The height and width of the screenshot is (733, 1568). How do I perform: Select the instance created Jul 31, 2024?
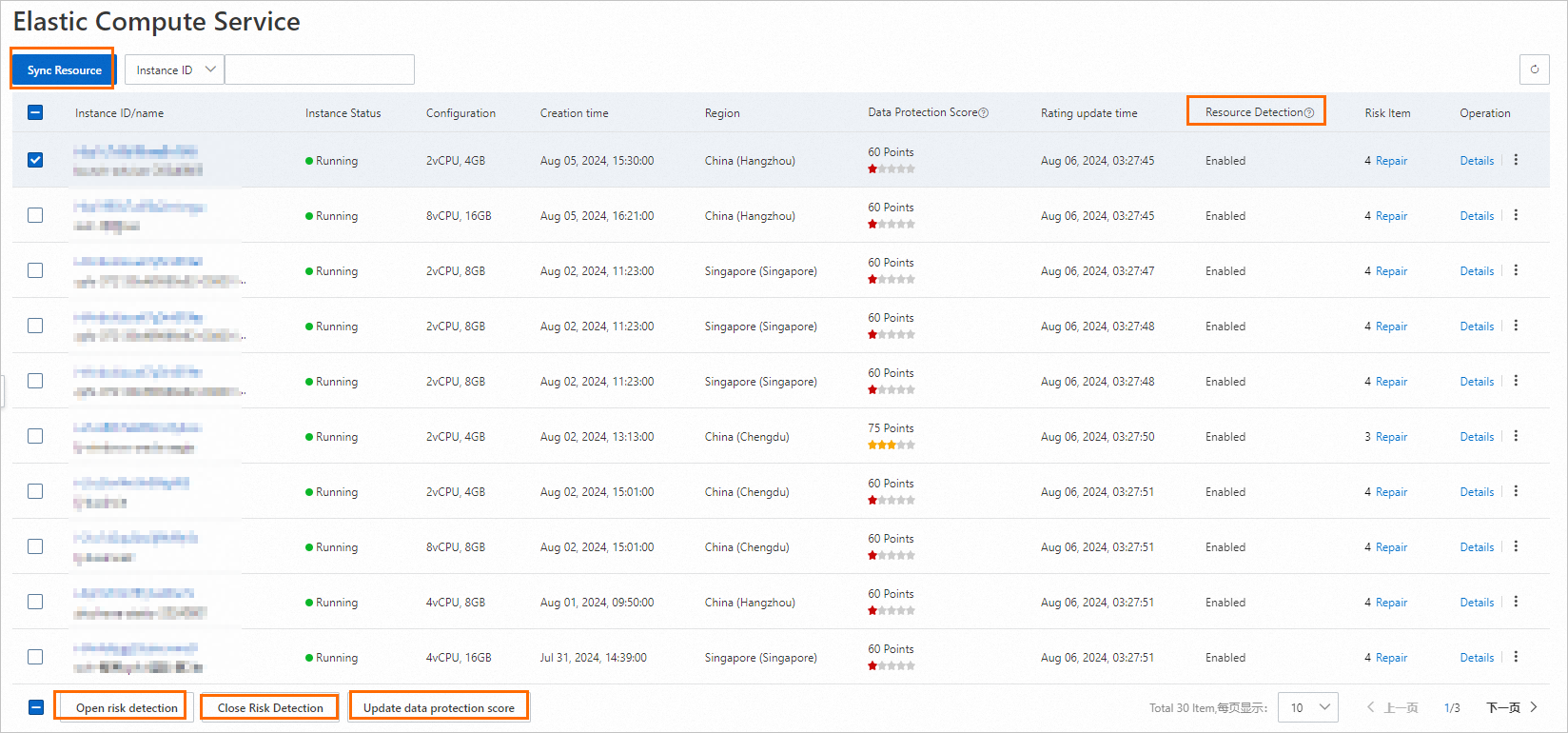coord(35,657)
